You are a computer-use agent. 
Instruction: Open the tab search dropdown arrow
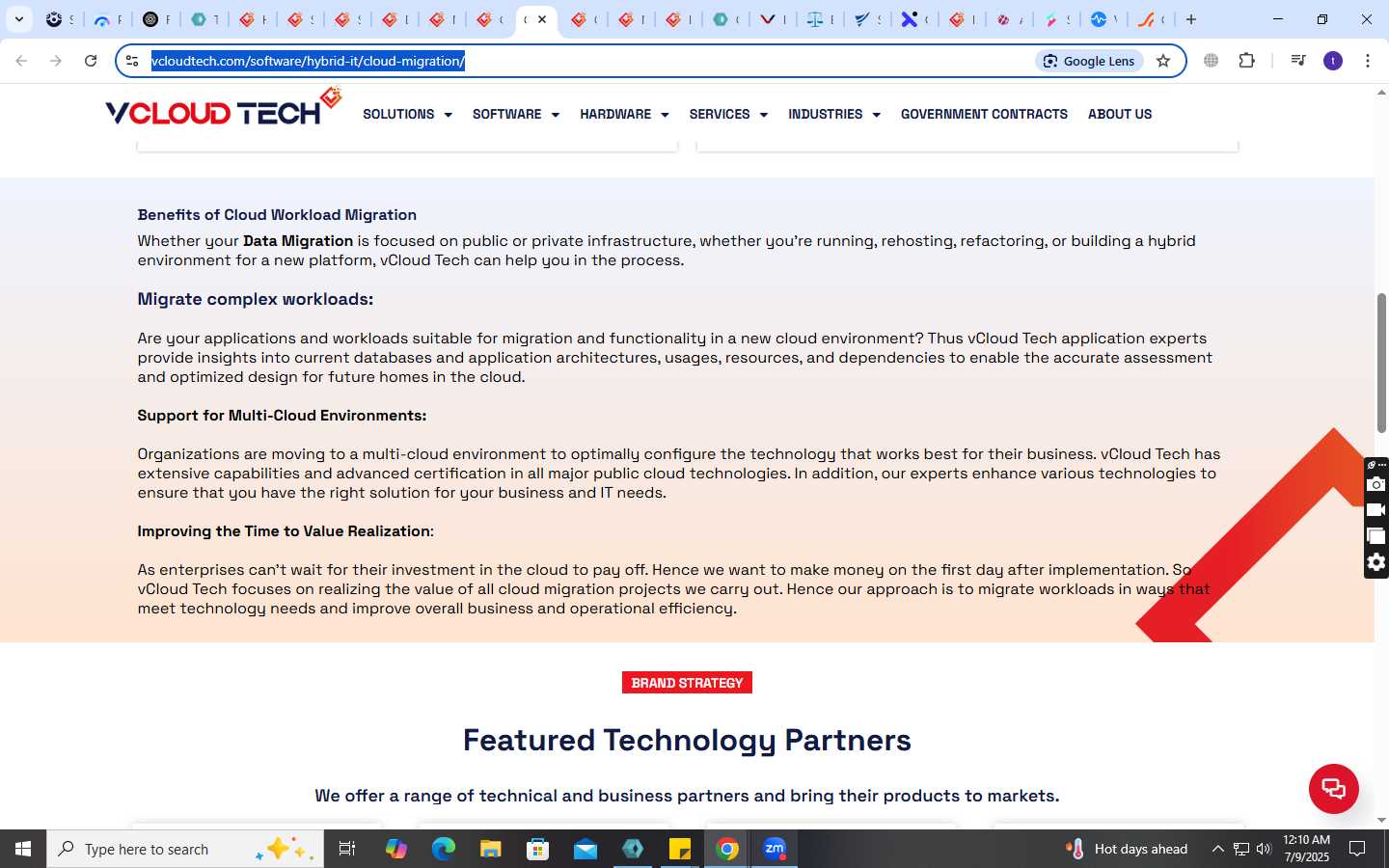[x=18, y=19]
